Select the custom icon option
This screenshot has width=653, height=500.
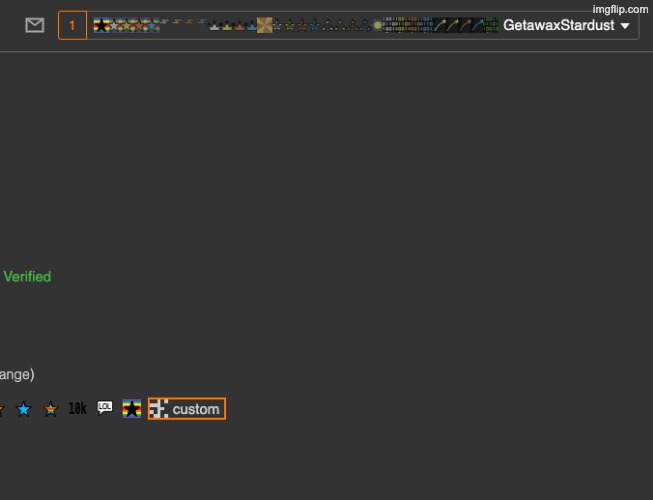click(x=195, y=409)
